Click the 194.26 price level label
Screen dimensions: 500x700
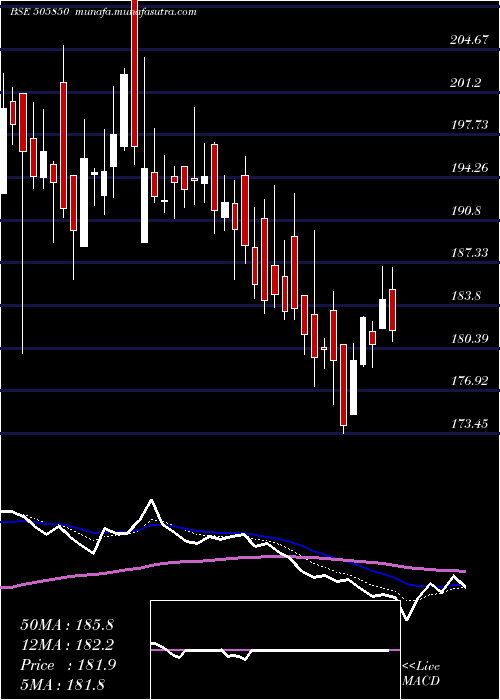[x=469, y=168]
